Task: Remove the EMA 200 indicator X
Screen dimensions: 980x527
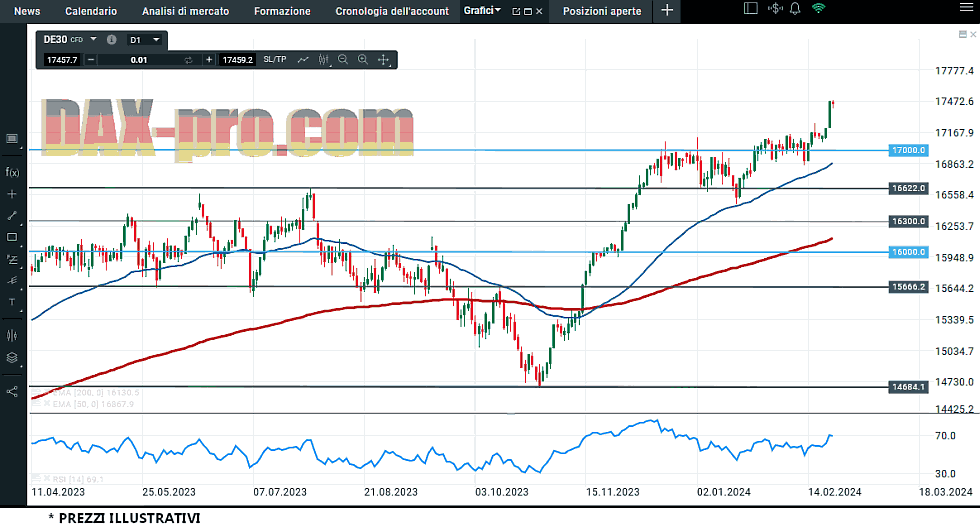Action: click(x=47, y=393)
